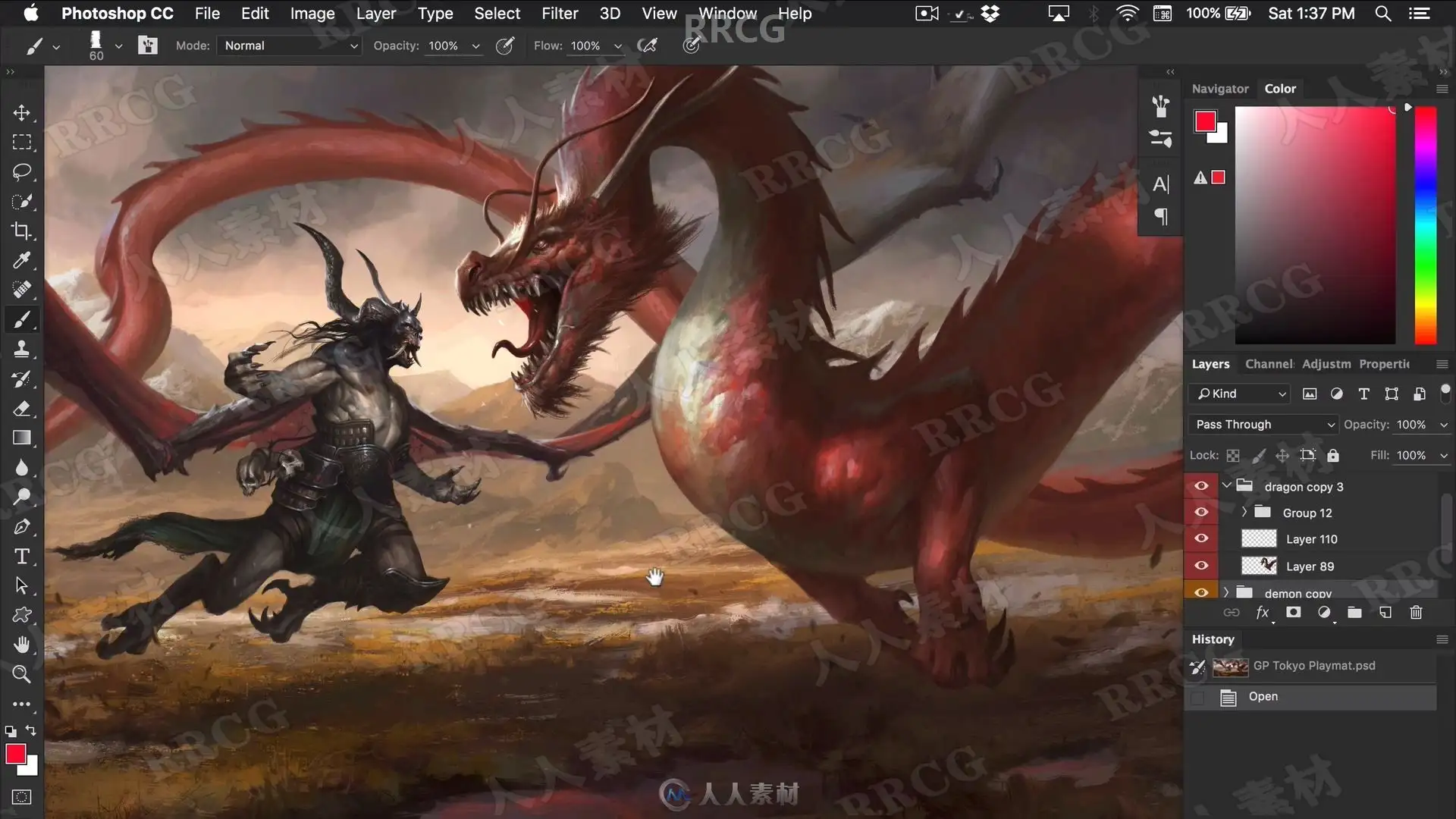The width and height of the screenshot is (1456, 819).
Task: Select the Rectangular Marquee tool
Action: [x=21, y=143]
